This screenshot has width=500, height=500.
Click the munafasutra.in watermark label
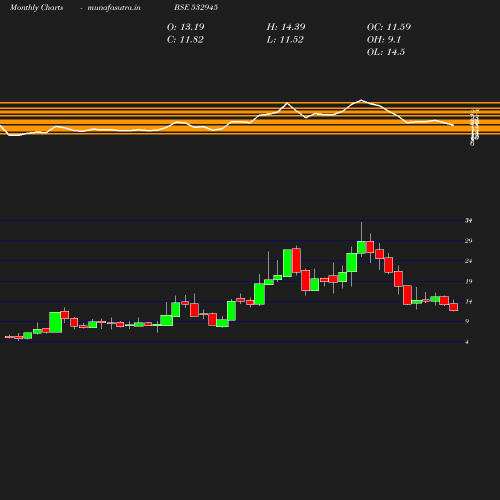point(114,7)
